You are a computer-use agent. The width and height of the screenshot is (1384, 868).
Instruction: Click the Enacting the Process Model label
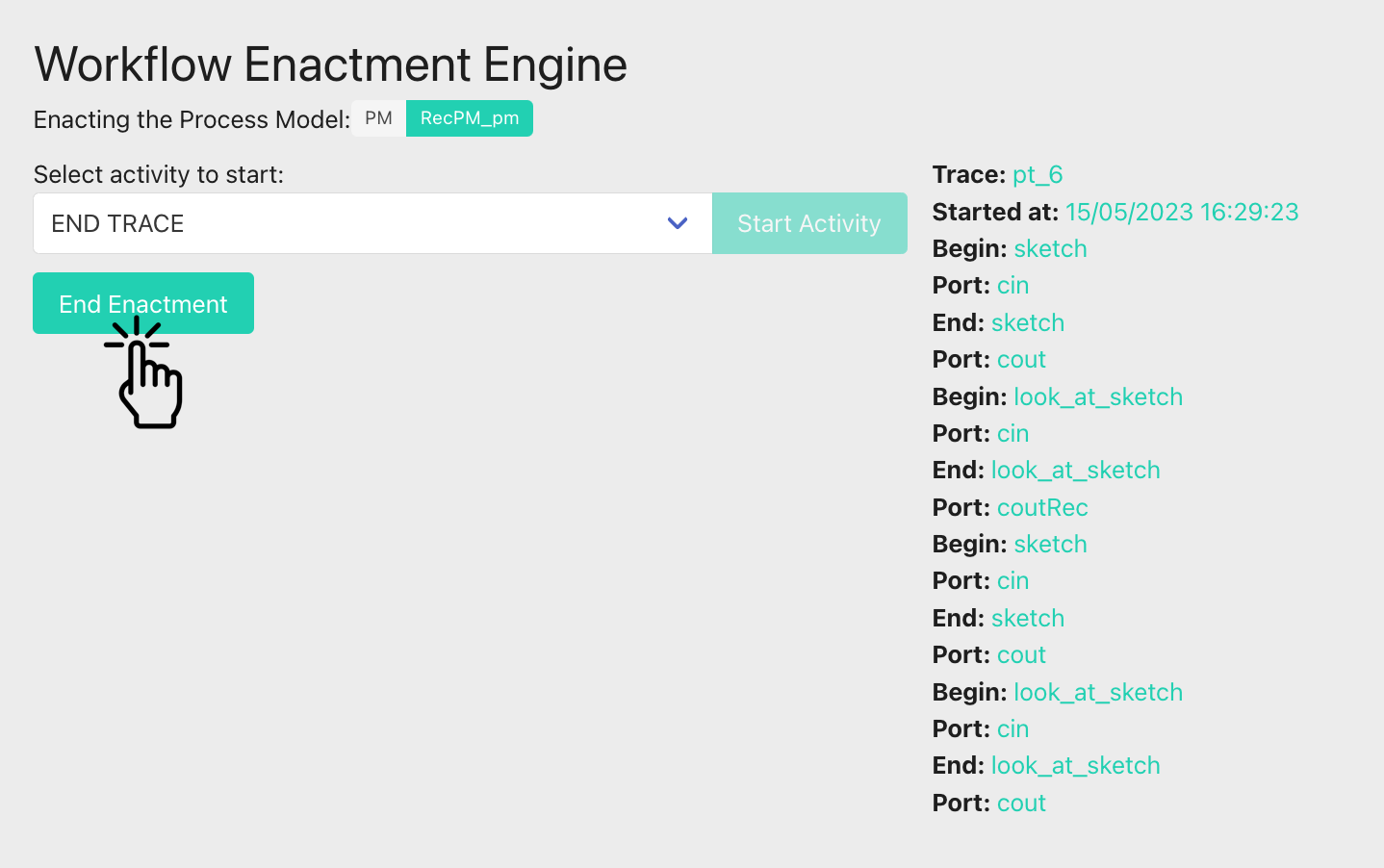coord(192,119)
